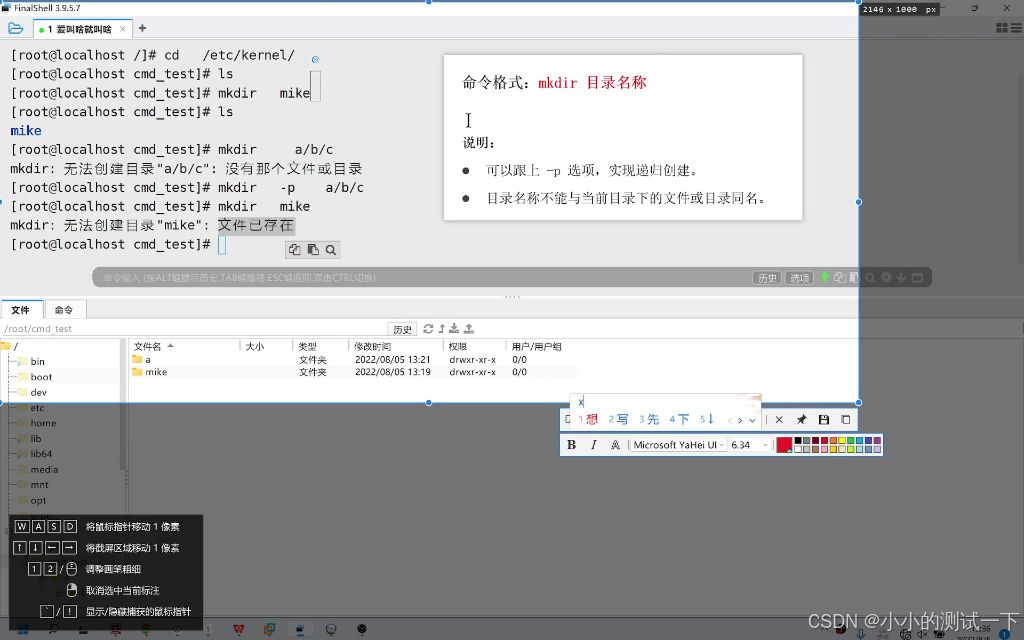Select the 爱叫暗就叫暗 session tab
The width and height of the screenshot is (1024, 640).
(82, 29)
